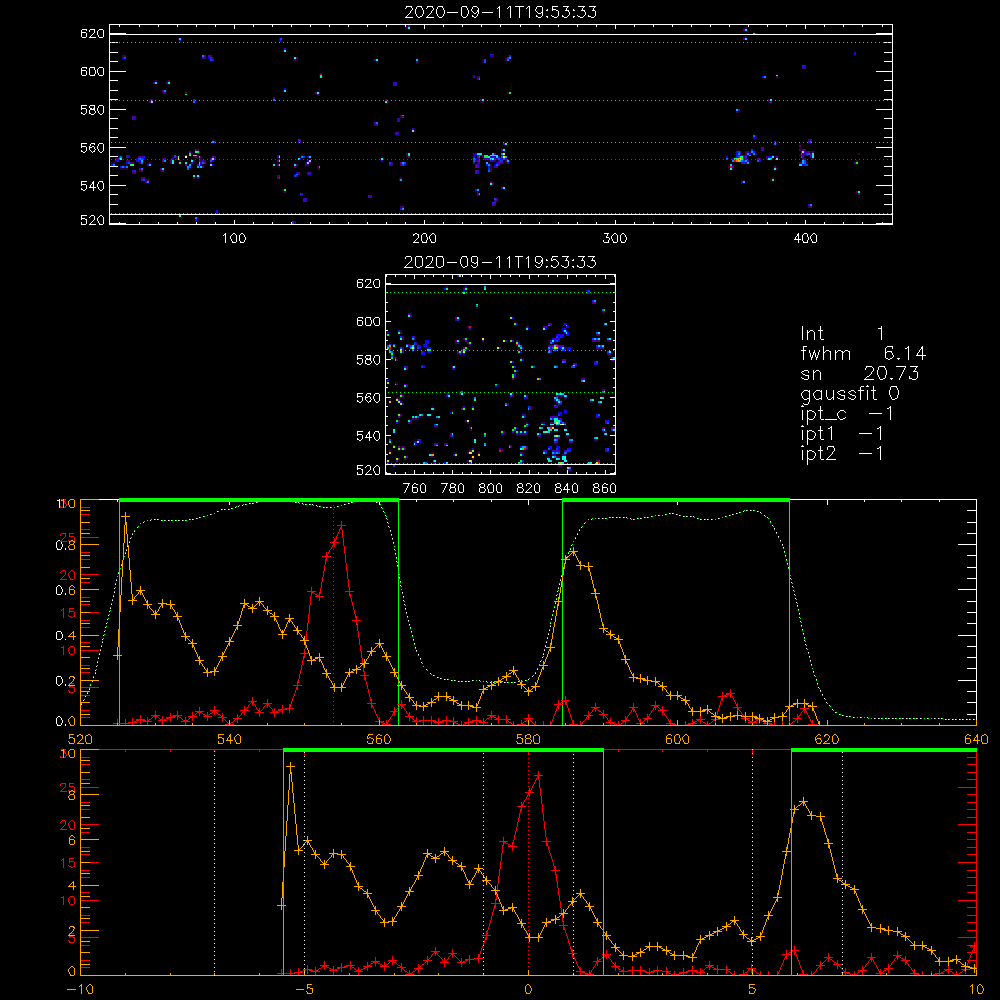Click x-axis label -10 on bottom plot
This screenshot has width=1000, height=1000.
coord(80,989)
